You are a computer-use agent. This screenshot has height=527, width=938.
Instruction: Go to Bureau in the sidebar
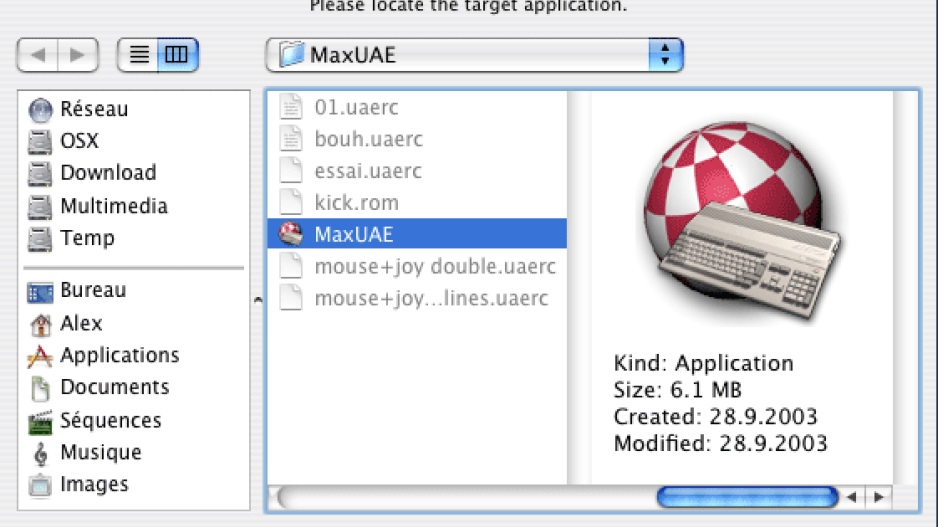(77, 290)
